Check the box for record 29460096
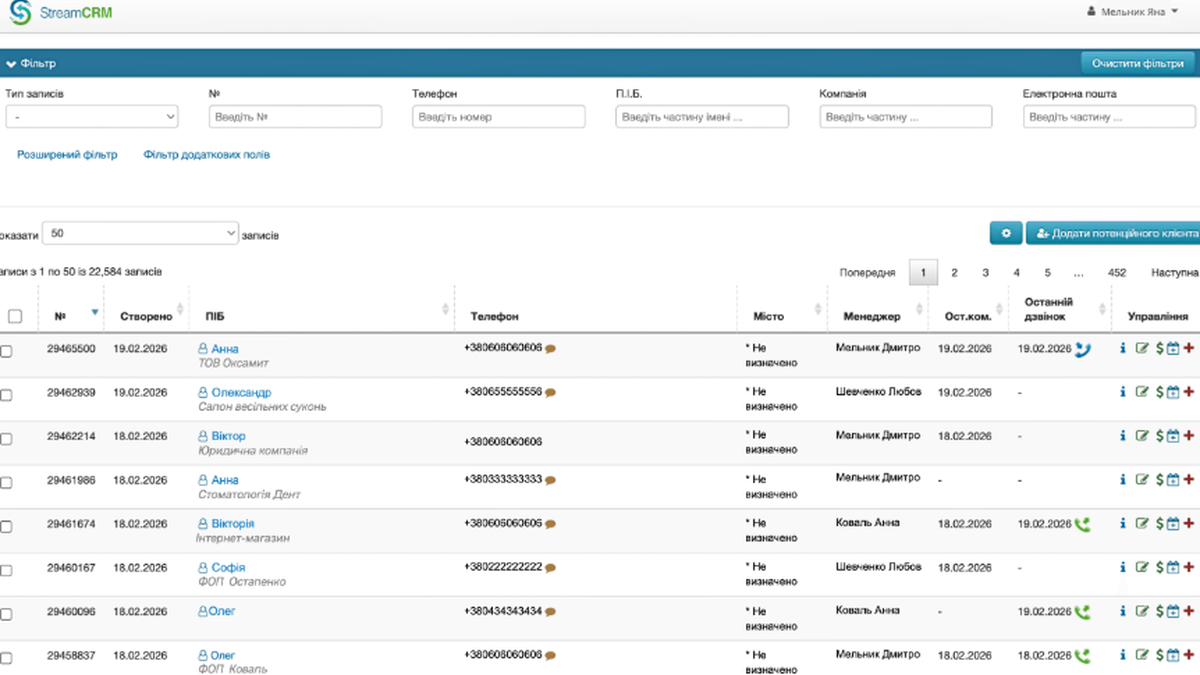This screenshot has width=1200, height=675. click(x=6, y=615)
